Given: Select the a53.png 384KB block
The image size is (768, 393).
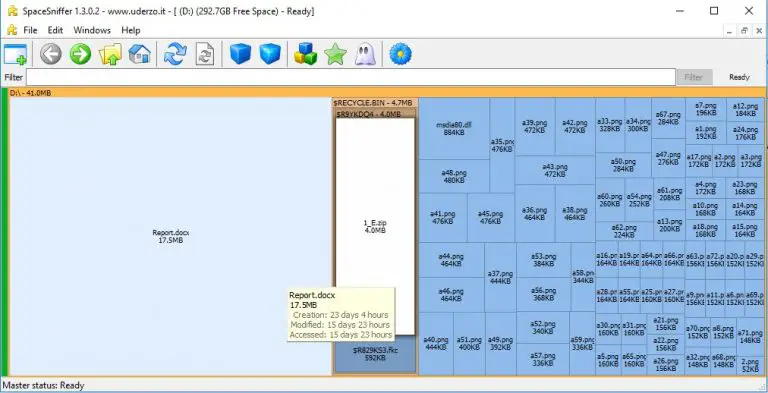Looking at the screenshot, I should point(543,260).
